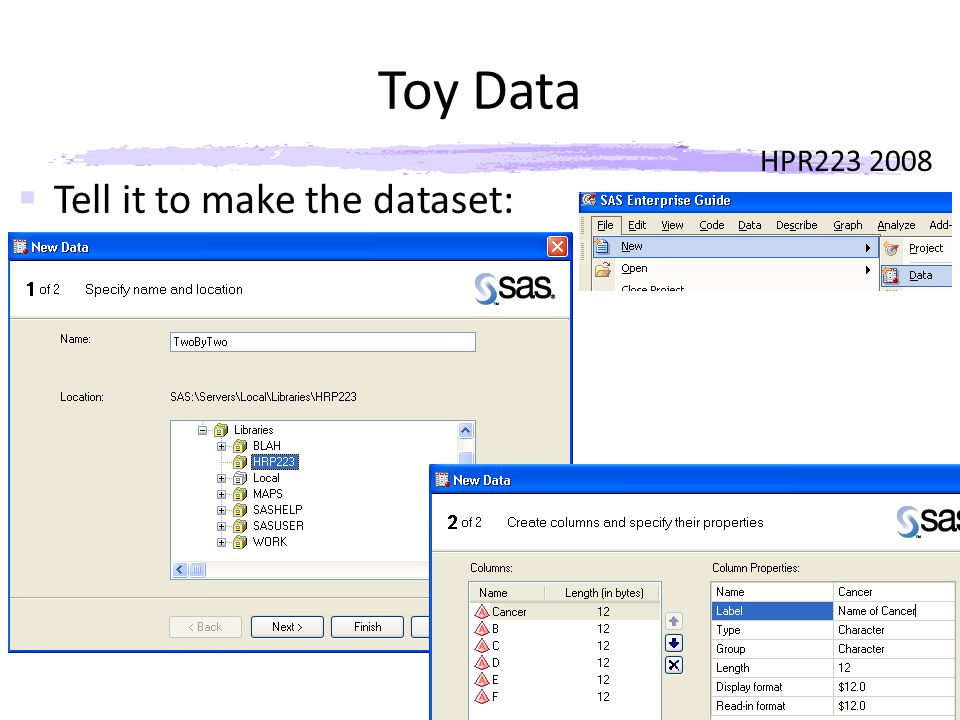Click the Display format value $12.0
The width and height of the screenshot is (960, 720).
click(x=893, y=687)
